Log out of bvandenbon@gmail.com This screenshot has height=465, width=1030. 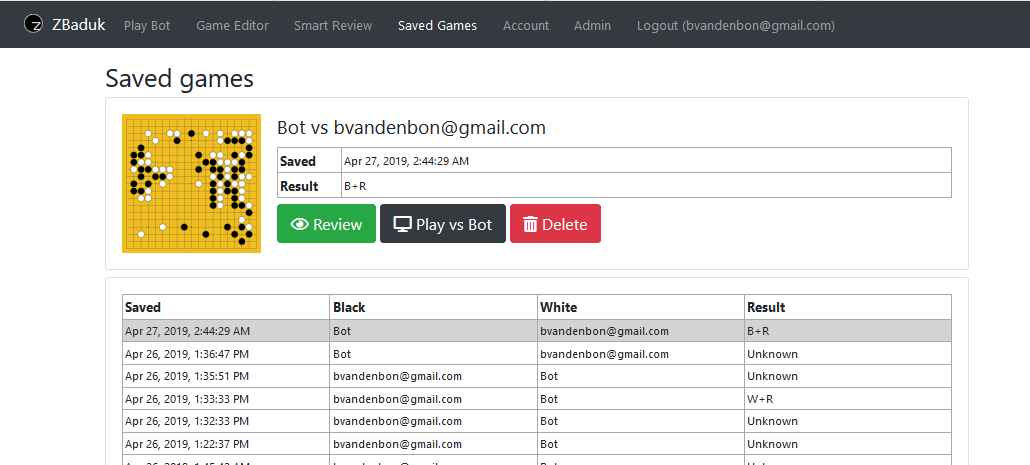point(735,25)
